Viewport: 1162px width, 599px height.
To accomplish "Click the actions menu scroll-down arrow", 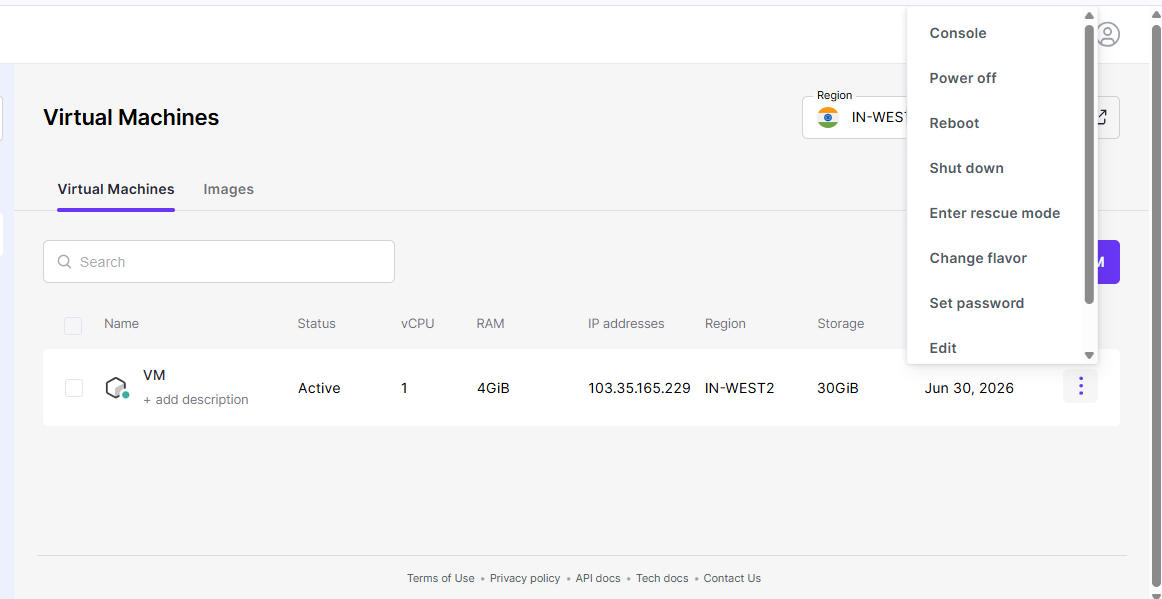I will (1089, 356).
